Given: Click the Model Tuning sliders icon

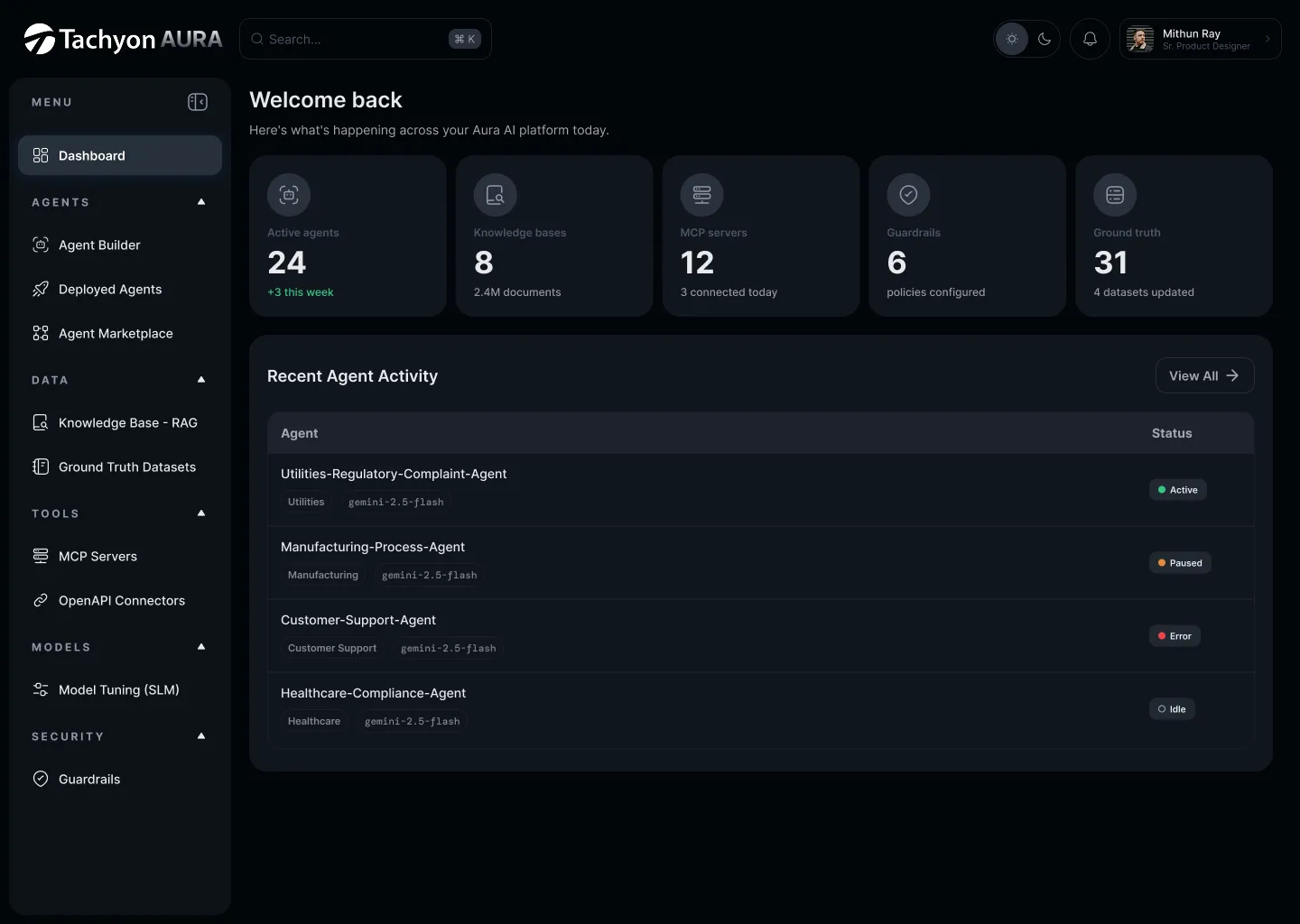Looking at the screenshot, I should 41,689.
